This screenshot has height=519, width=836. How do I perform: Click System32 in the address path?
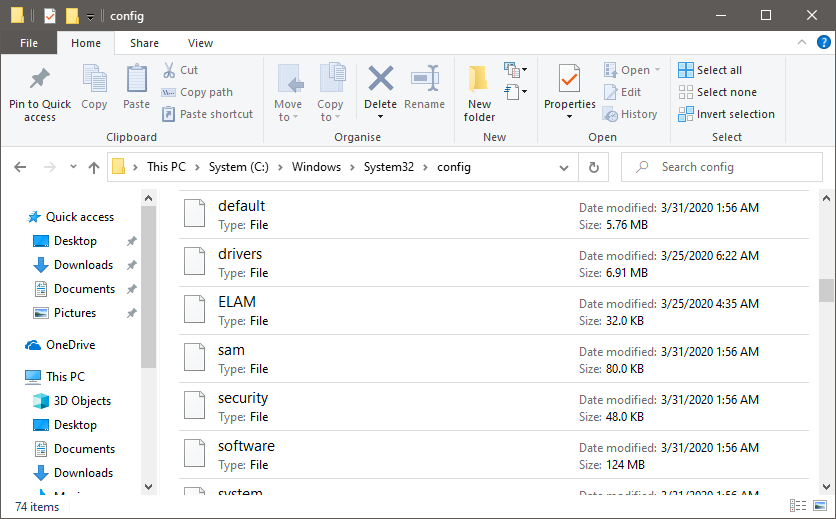(389, 167)
